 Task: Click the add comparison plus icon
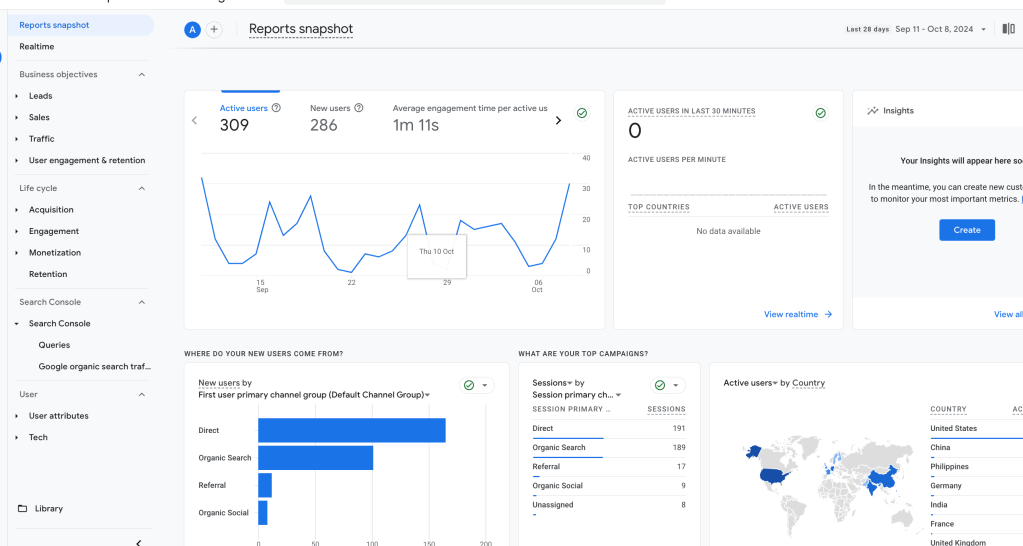pos(214,30)
